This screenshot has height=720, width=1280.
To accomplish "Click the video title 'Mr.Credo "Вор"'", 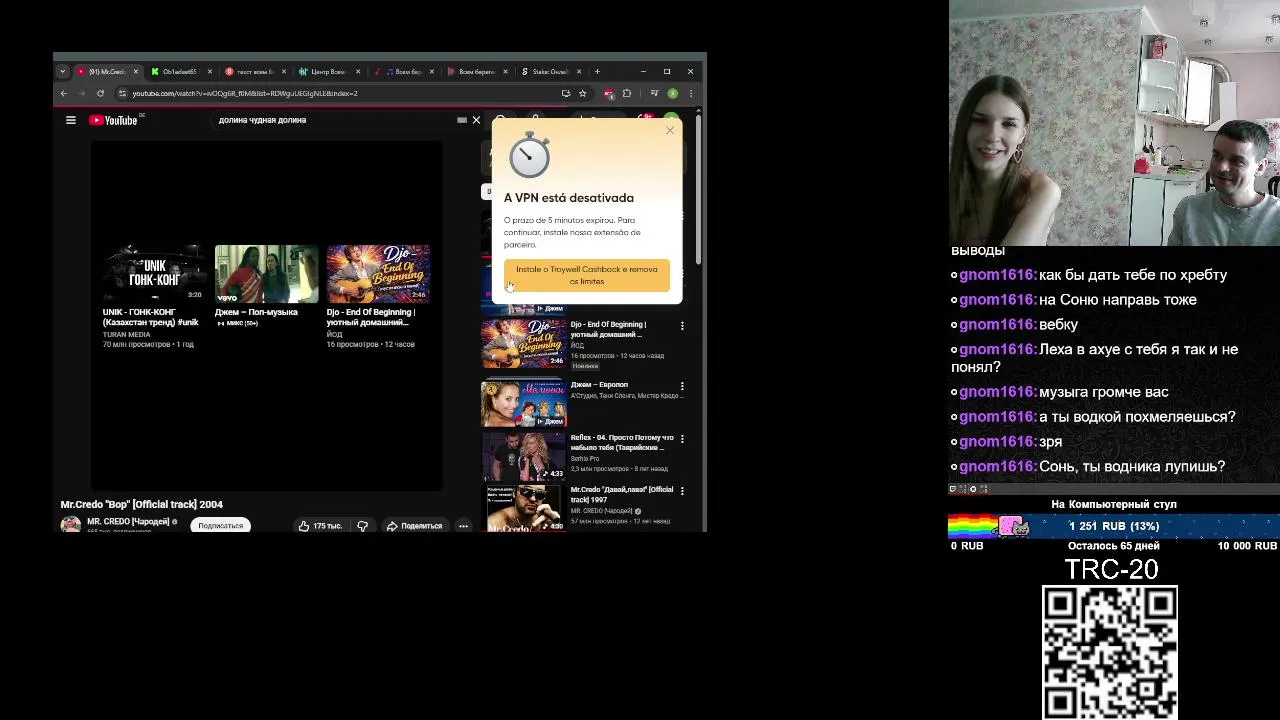I will point(141,505).
